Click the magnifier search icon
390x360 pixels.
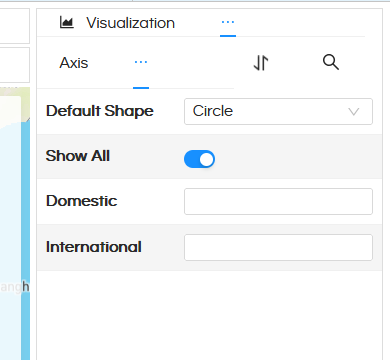(x=331, y=62)
